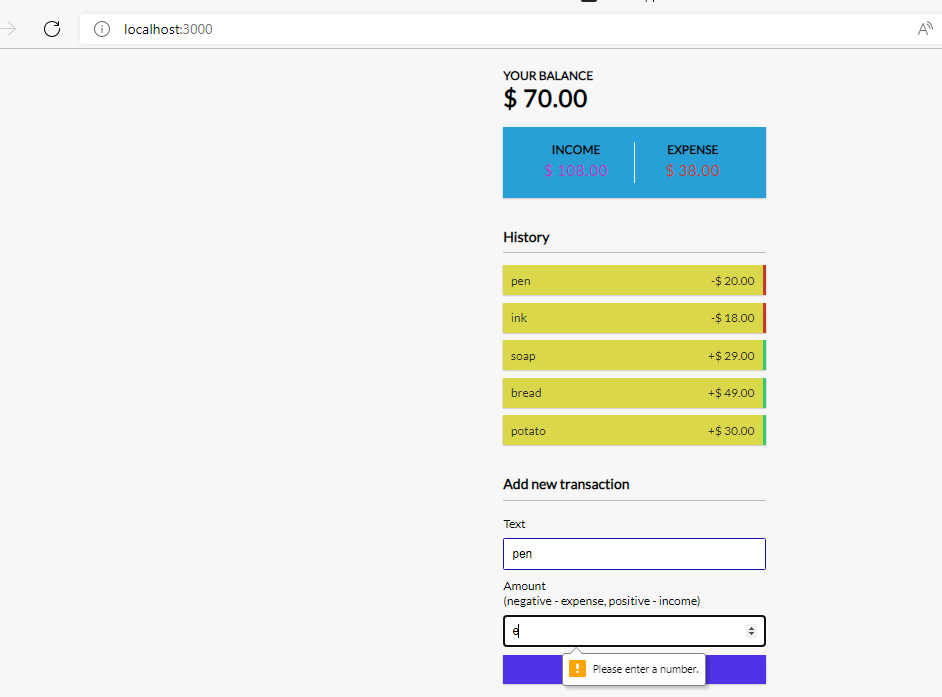The width and height of the screenshot is (942, 697).
Task: Activate the Read aloud icon in browser toolbar
Action: (x=925, y=29)
